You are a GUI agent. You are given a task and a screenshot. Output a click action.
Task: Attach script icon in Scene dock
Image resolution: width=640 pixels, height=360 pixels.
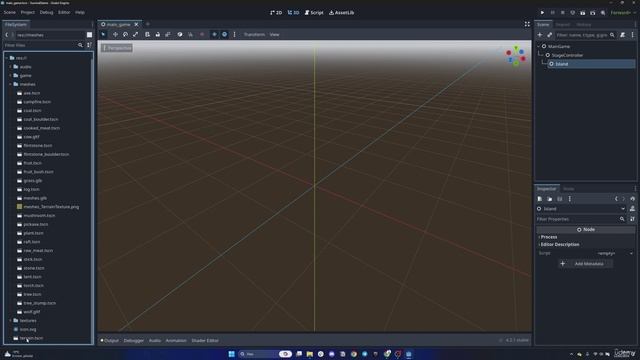(x=622, y=35)
